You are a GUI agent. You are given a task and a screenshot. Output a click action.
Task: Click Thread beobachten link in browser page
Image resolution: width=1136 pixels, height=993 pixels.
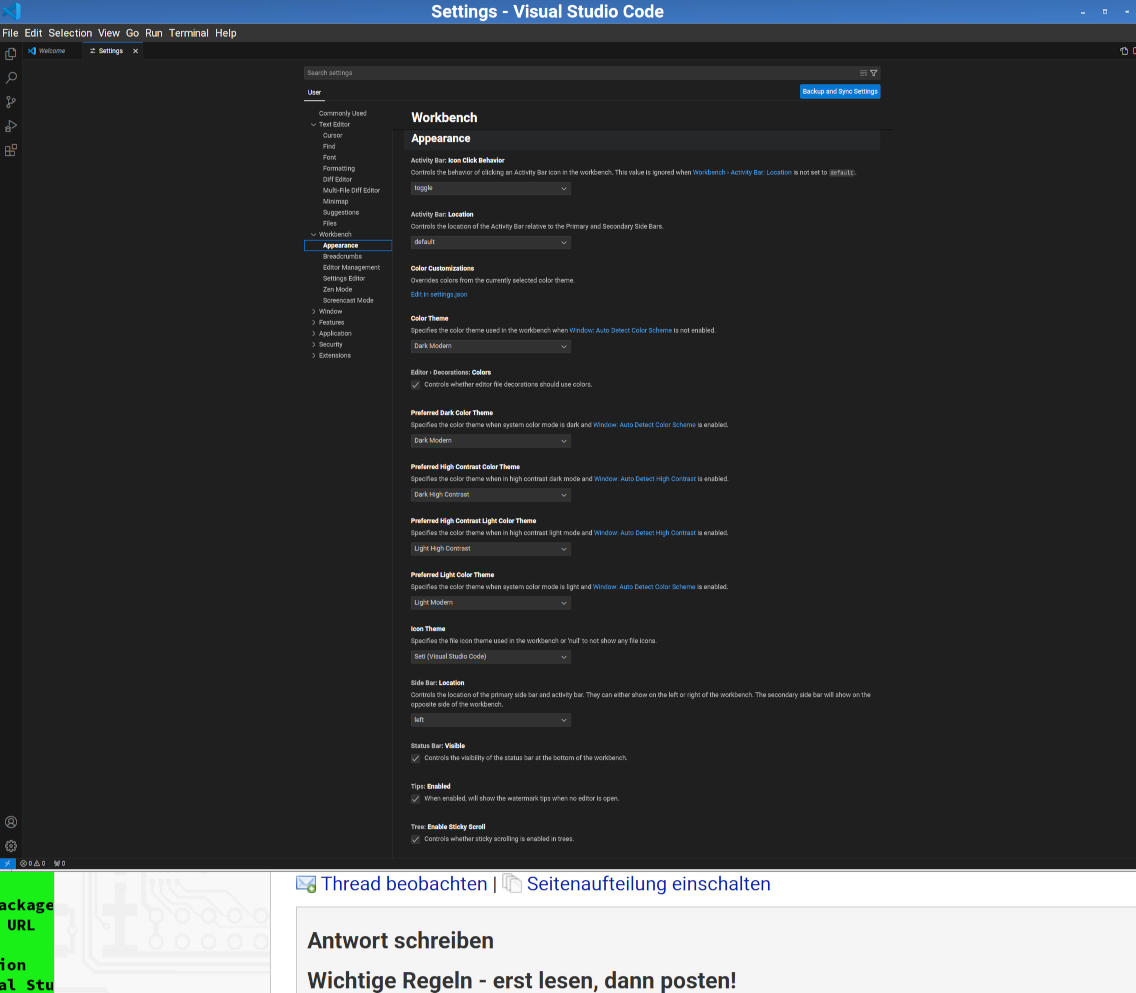pyautogui.click(x=404, y=884)
